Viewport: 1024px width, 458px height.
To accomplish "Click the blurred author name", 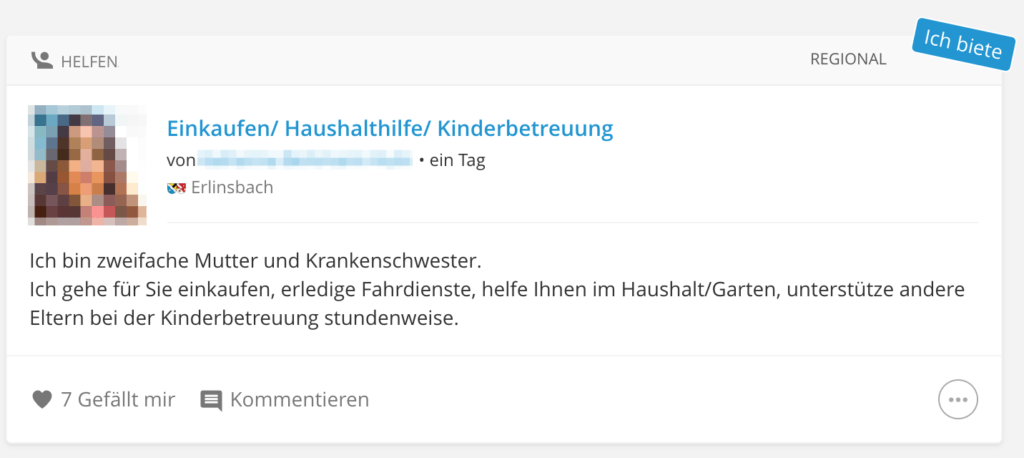I will point(304,160).
